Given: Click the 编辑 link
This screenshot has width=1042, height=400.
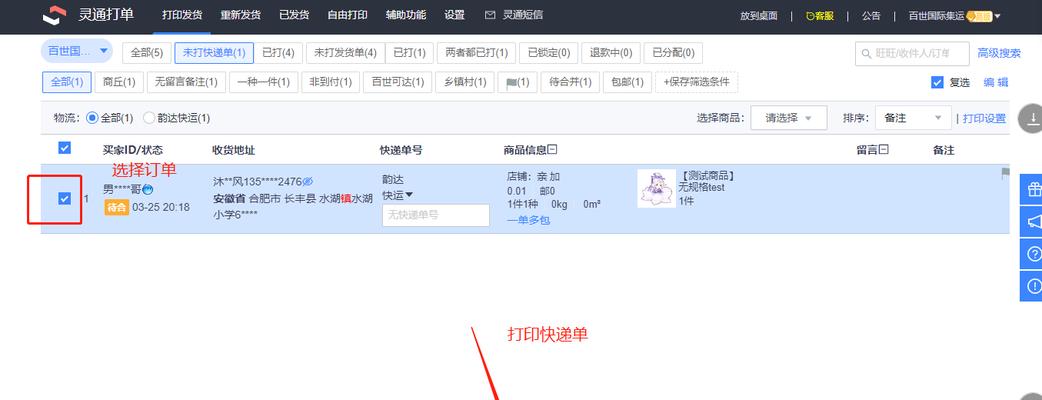Looking at the screenshot, I should click(995, 82).
